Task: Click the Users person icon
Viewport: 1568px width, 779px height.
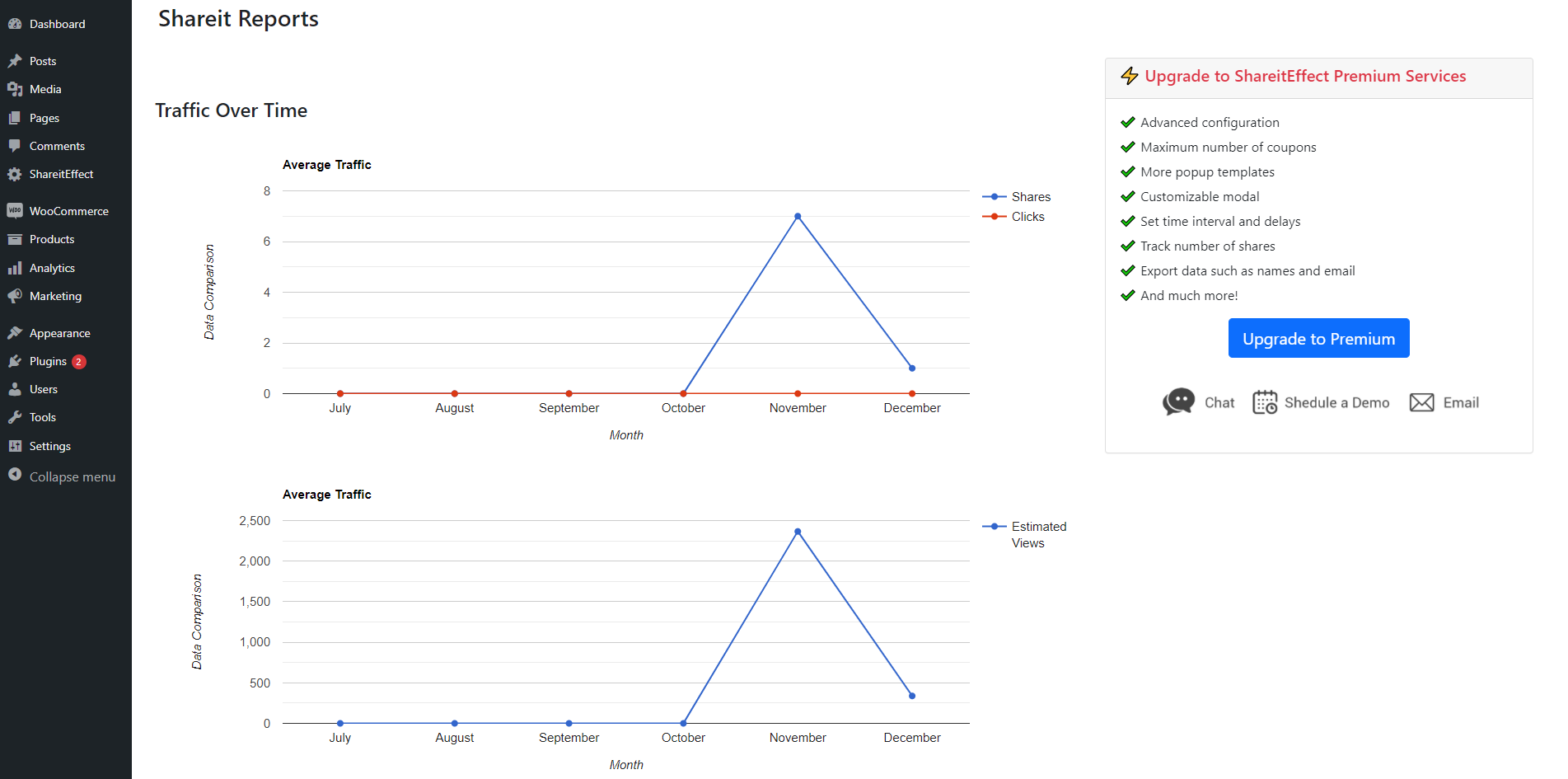Action: click(x=15, y=389)
